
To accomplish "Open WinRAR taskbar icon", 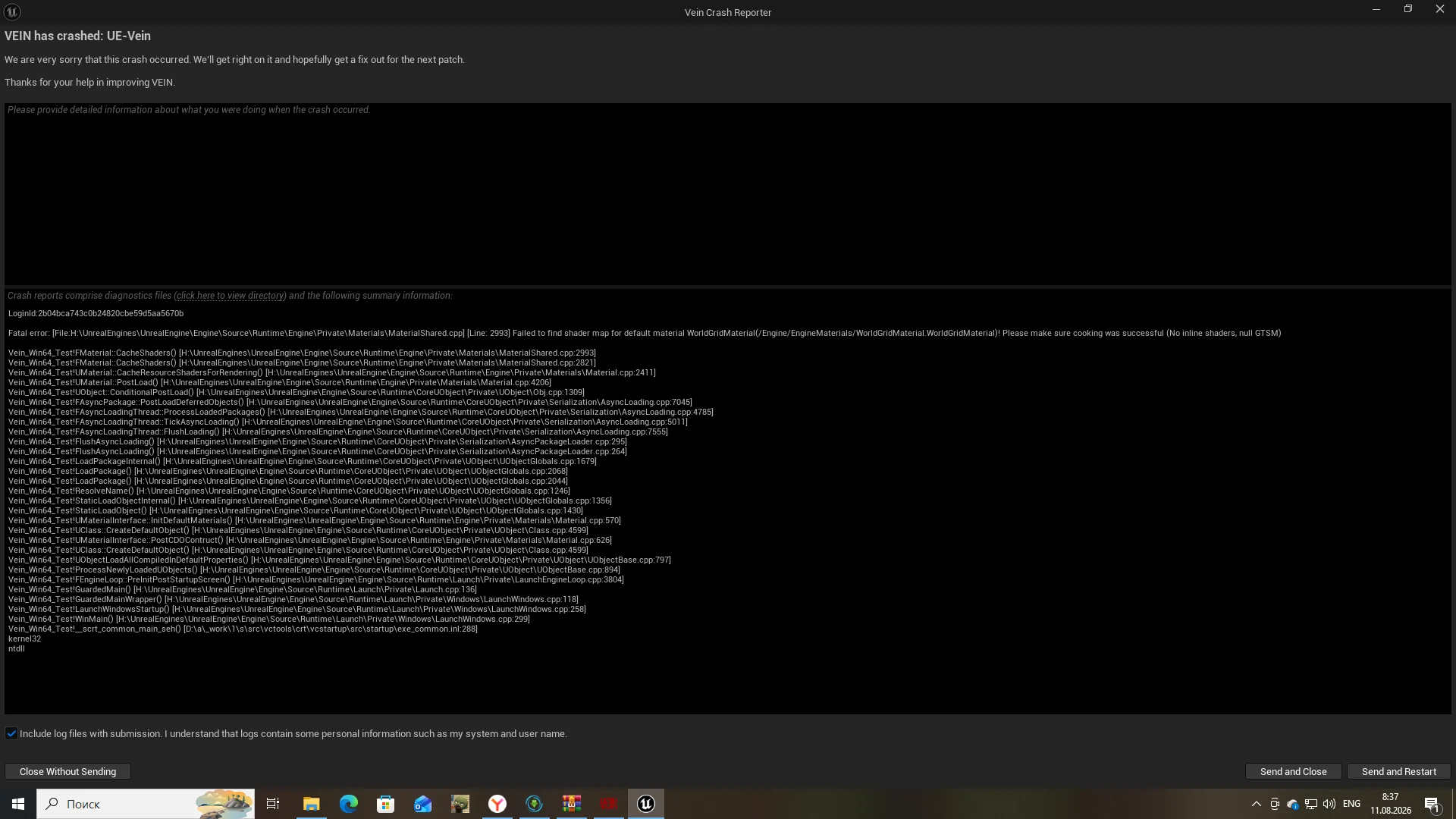I will pos(571,804).
